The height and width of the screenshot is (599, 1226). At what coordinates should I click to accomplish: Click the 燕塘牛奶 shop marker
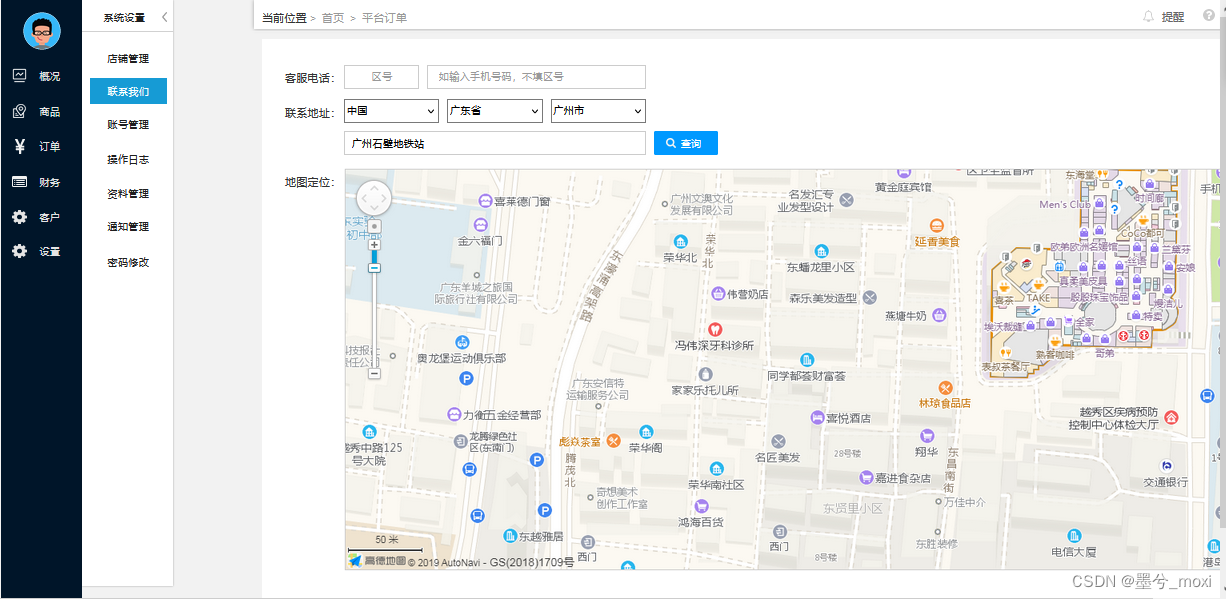(x=939, y=315)
